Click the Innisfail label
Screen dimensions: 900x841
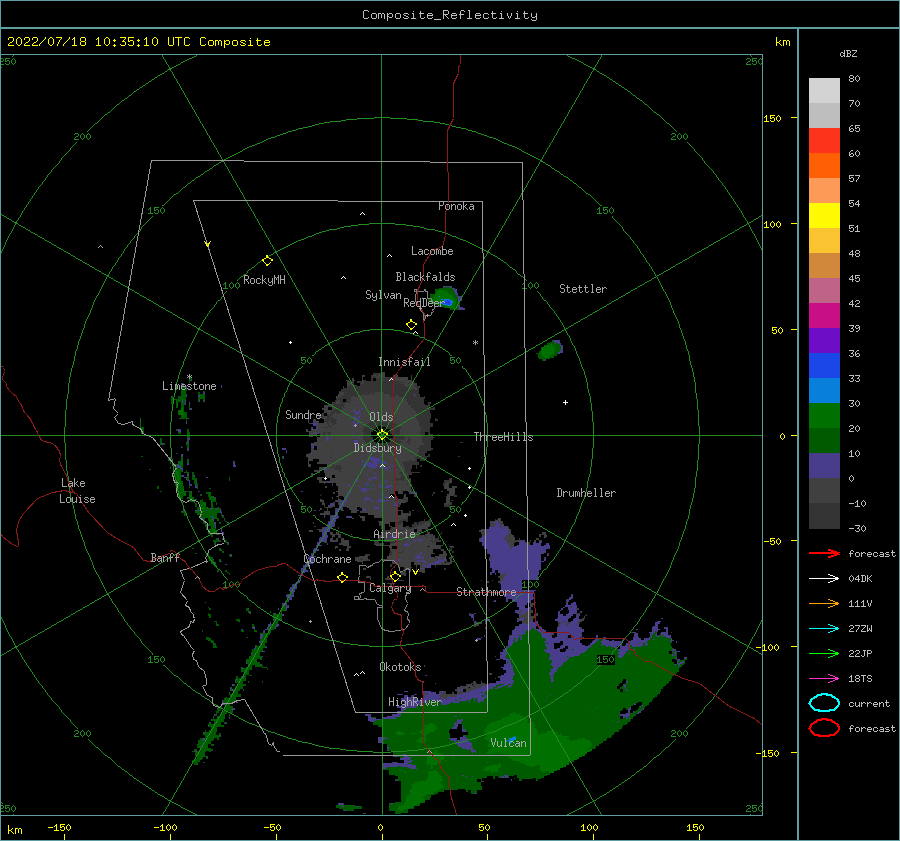point(404,362)
